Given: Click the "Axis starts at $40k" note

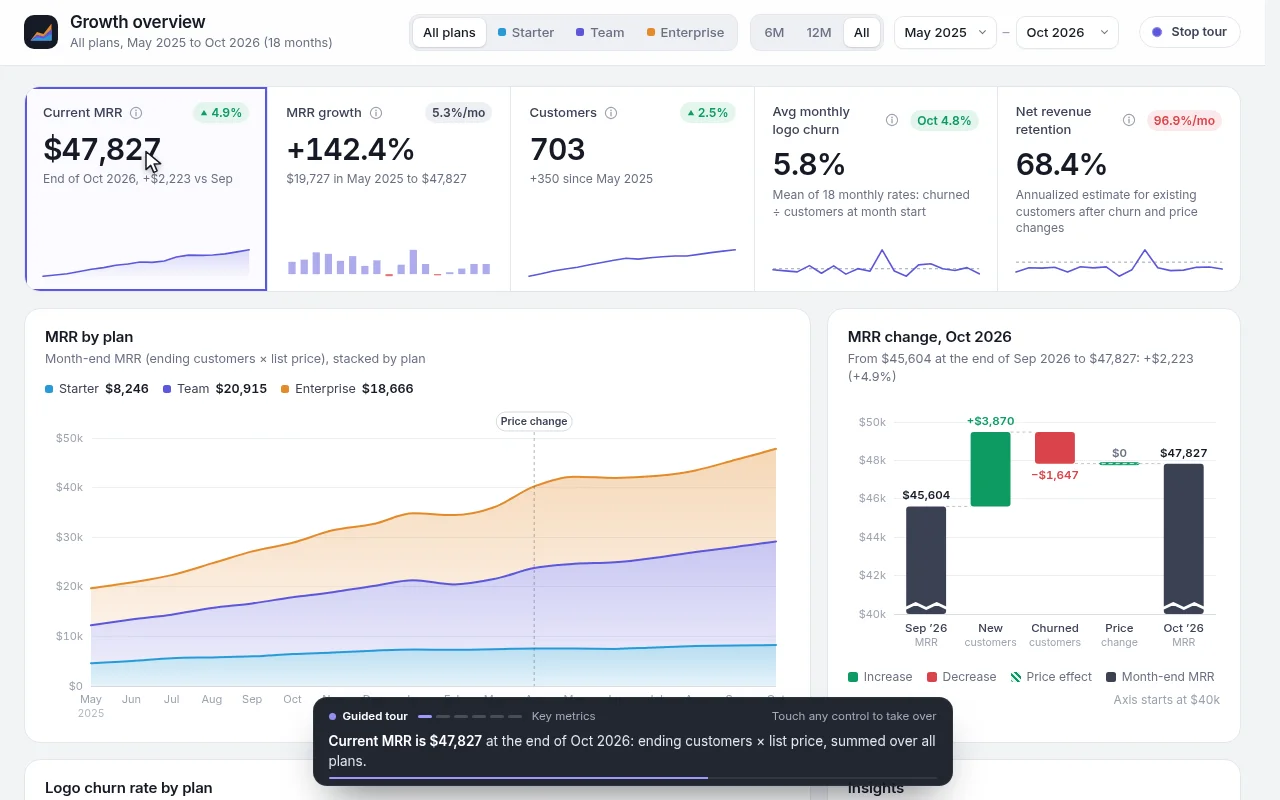Looking at the screenshot, I should pyautogui.click(x=1166, y=699).
